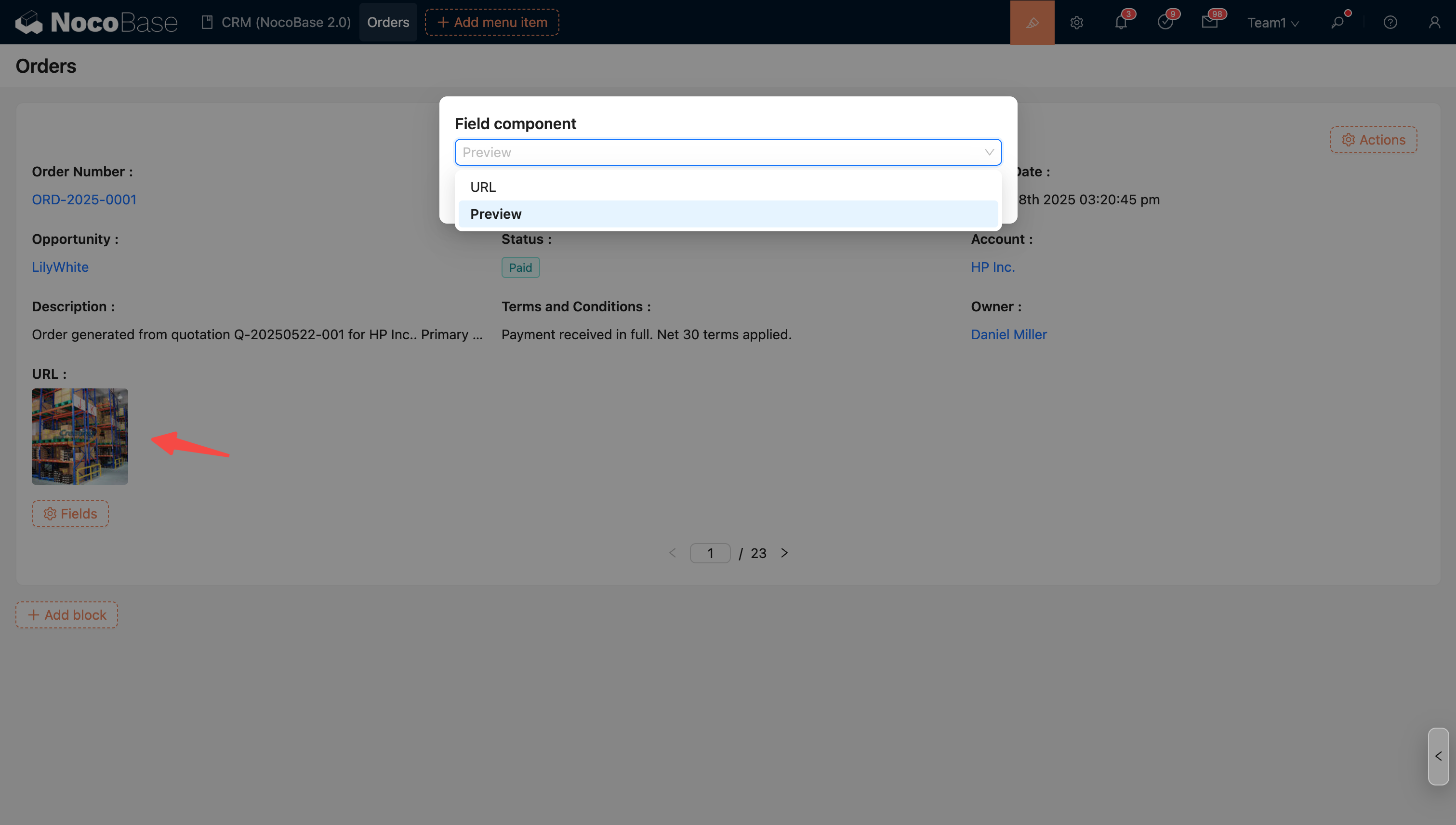
Task: Open the notifications bell icon
Action: pos(1121,23)
